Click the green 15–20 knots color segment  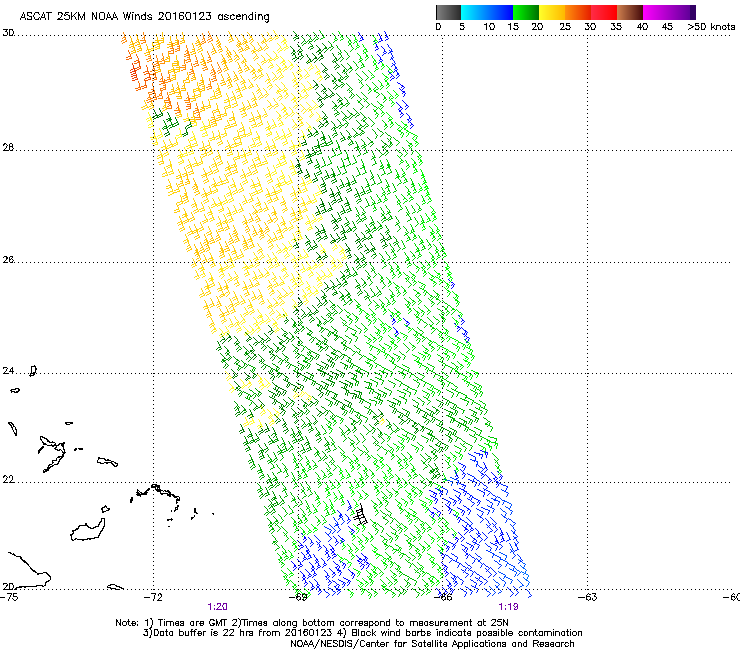coord(526,12)
